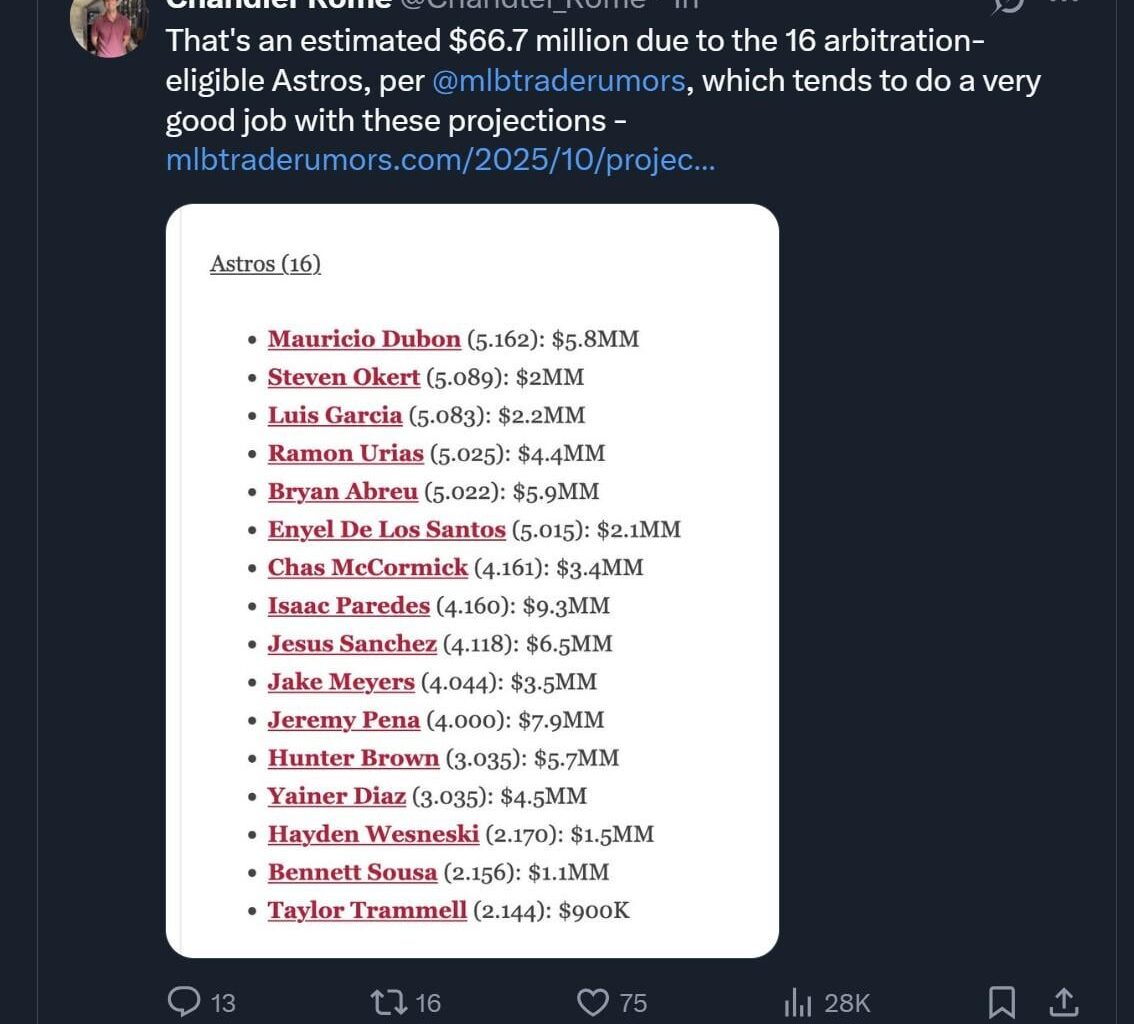The image size is (1134, 1024).
Task: Open the reply icon to comment
Action: coord(185,1001)
